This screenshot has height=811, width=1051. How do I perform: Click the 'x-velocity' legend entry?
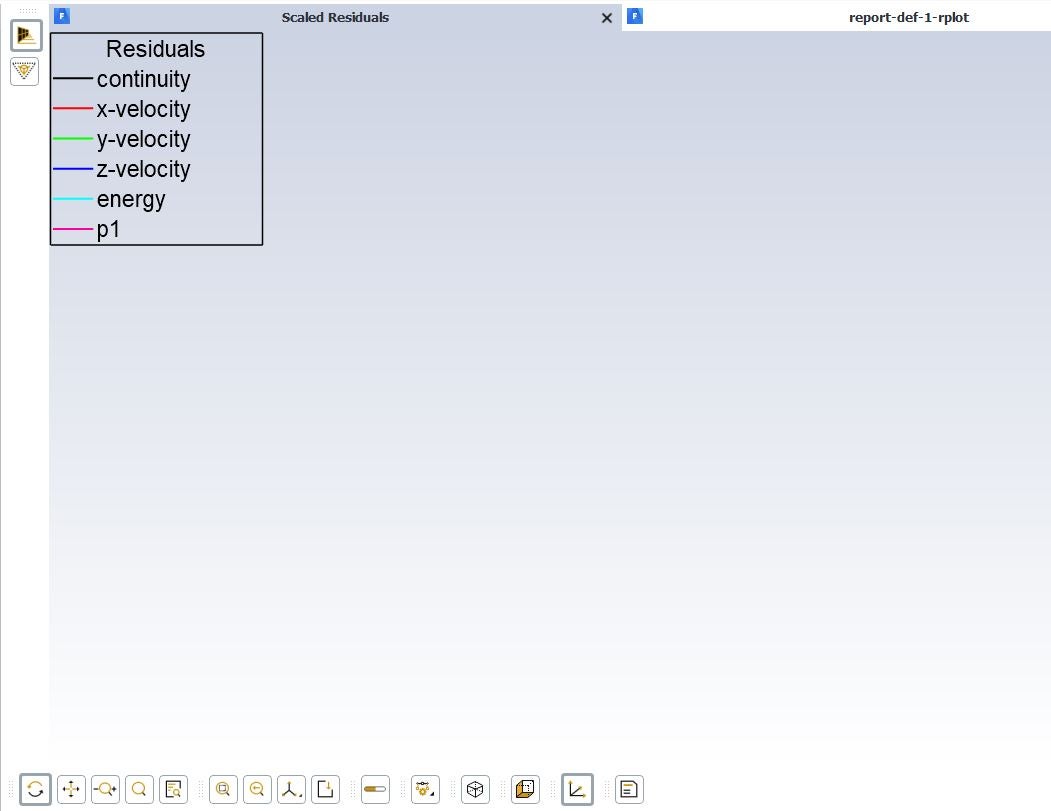(143, 109)
